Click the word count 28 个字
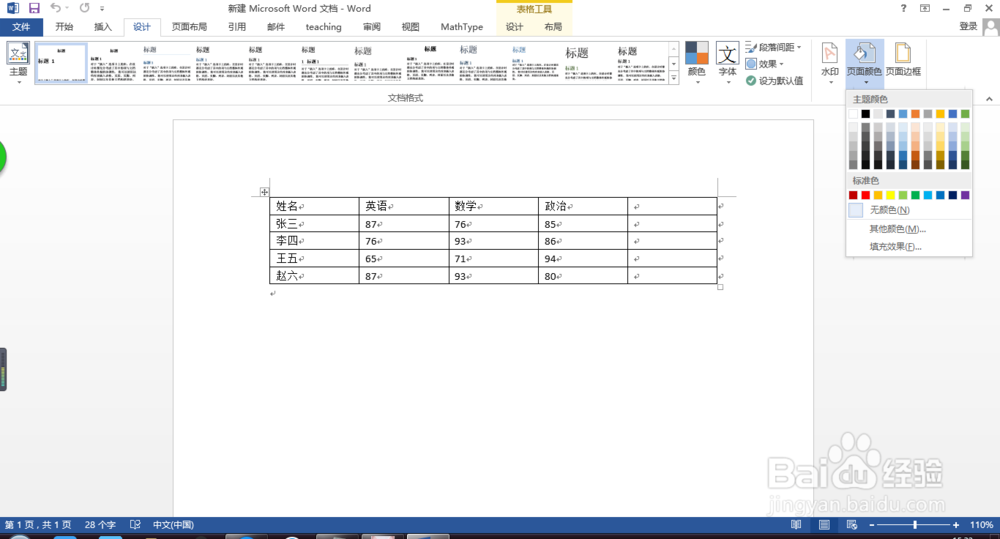 click(100, 525)
